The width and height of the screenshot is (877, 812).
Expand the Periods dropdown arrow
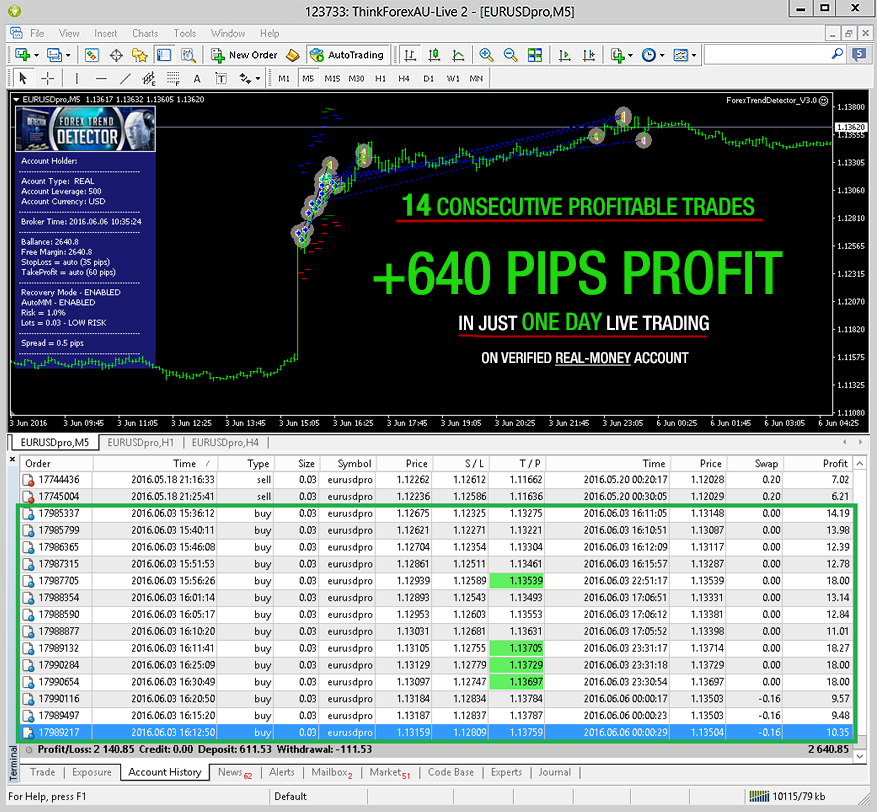tap(662, 55)
